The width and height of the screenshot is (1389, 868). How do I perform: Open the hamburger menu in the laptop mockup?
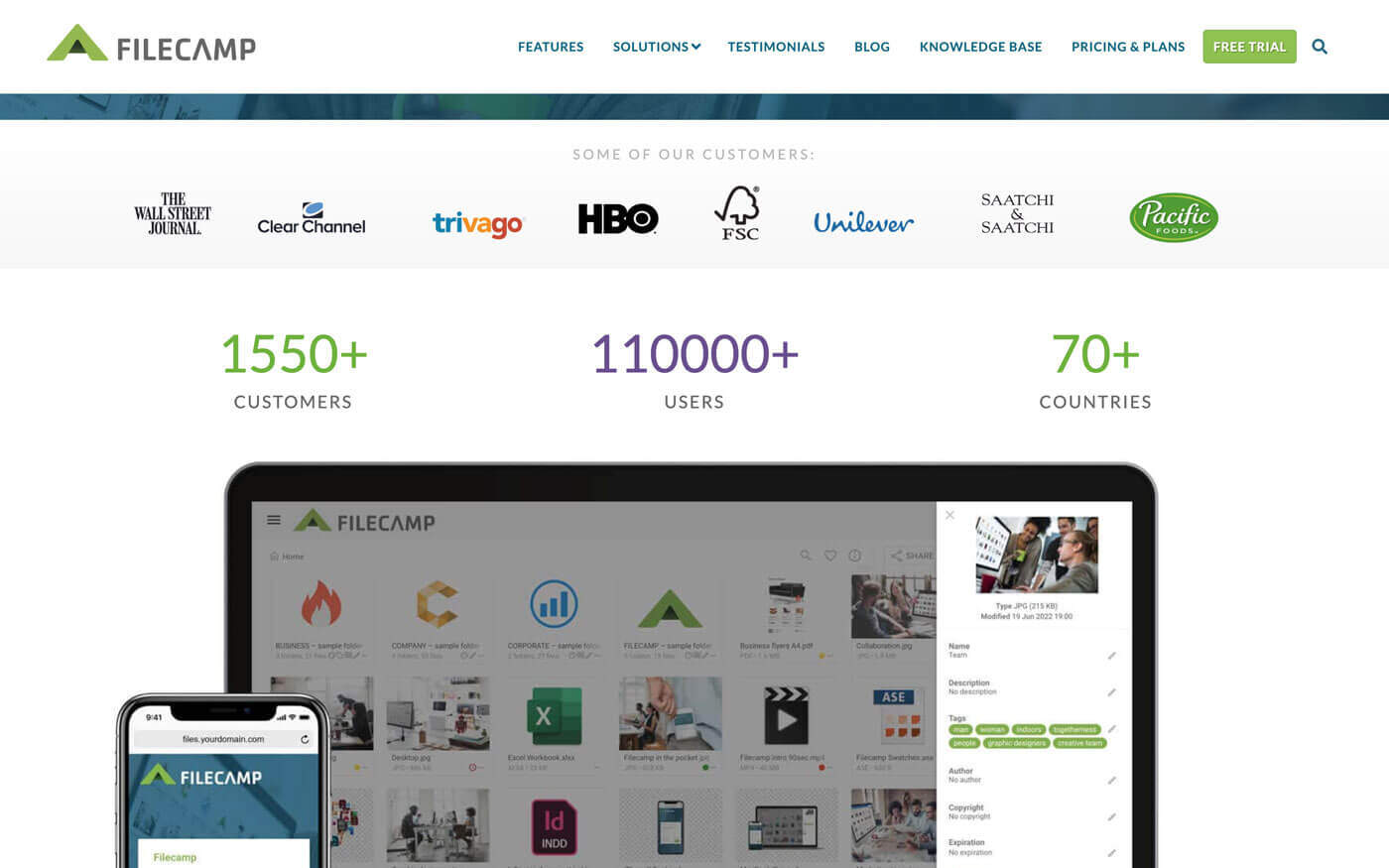274,520
